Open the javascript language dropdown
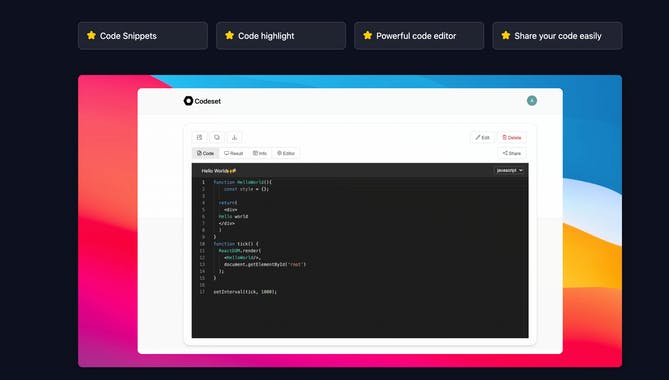Screen dimensions: 669x380 coord(509,170)
